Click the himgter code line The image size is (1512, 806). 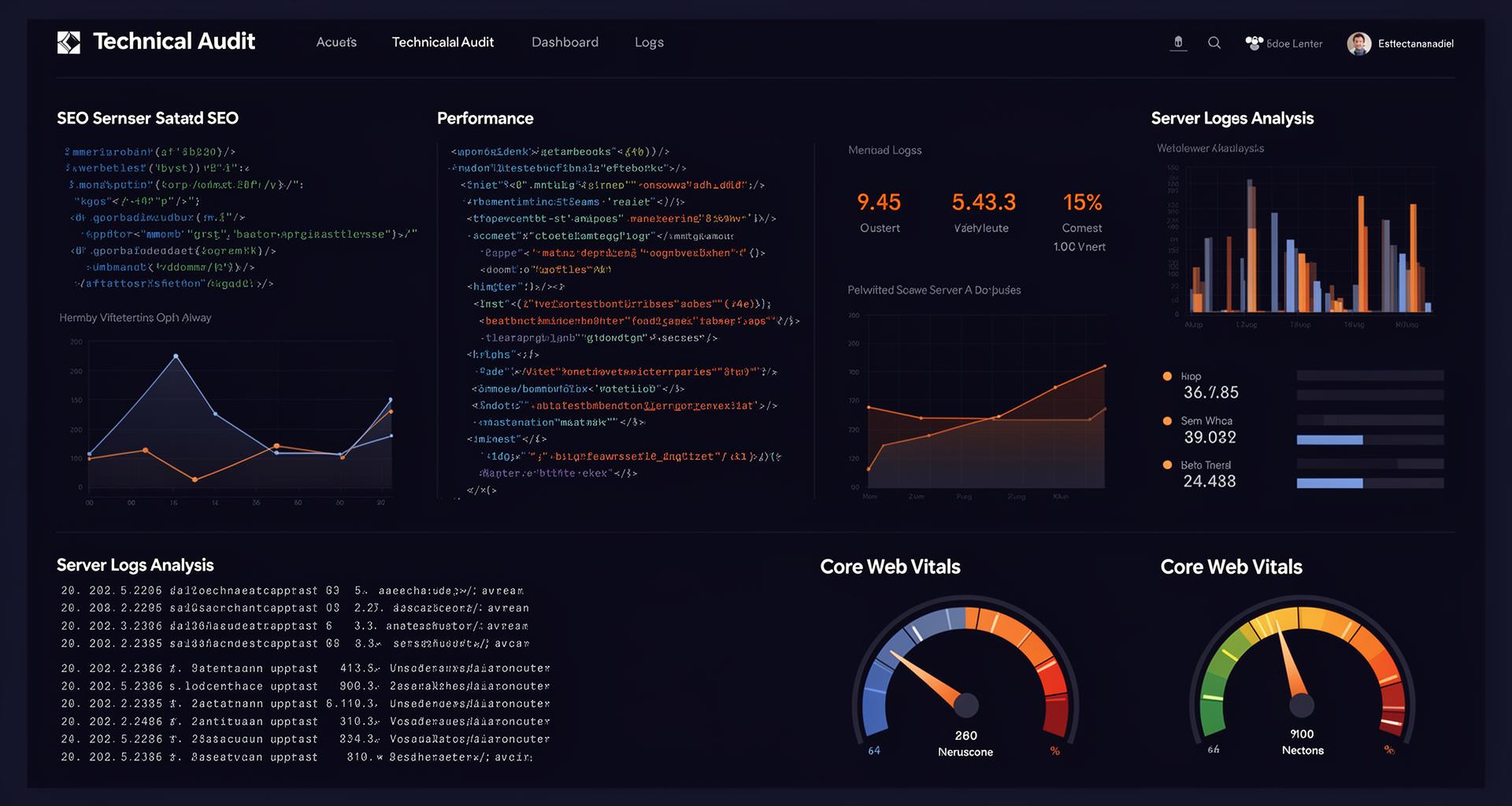(517, 287)
